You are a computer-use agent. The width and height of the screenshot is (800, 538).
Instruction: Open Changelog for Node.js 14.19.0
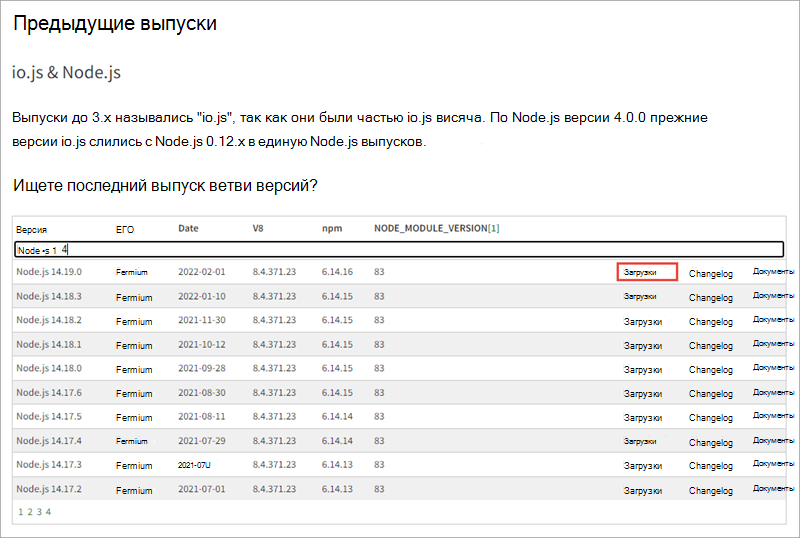711,274
